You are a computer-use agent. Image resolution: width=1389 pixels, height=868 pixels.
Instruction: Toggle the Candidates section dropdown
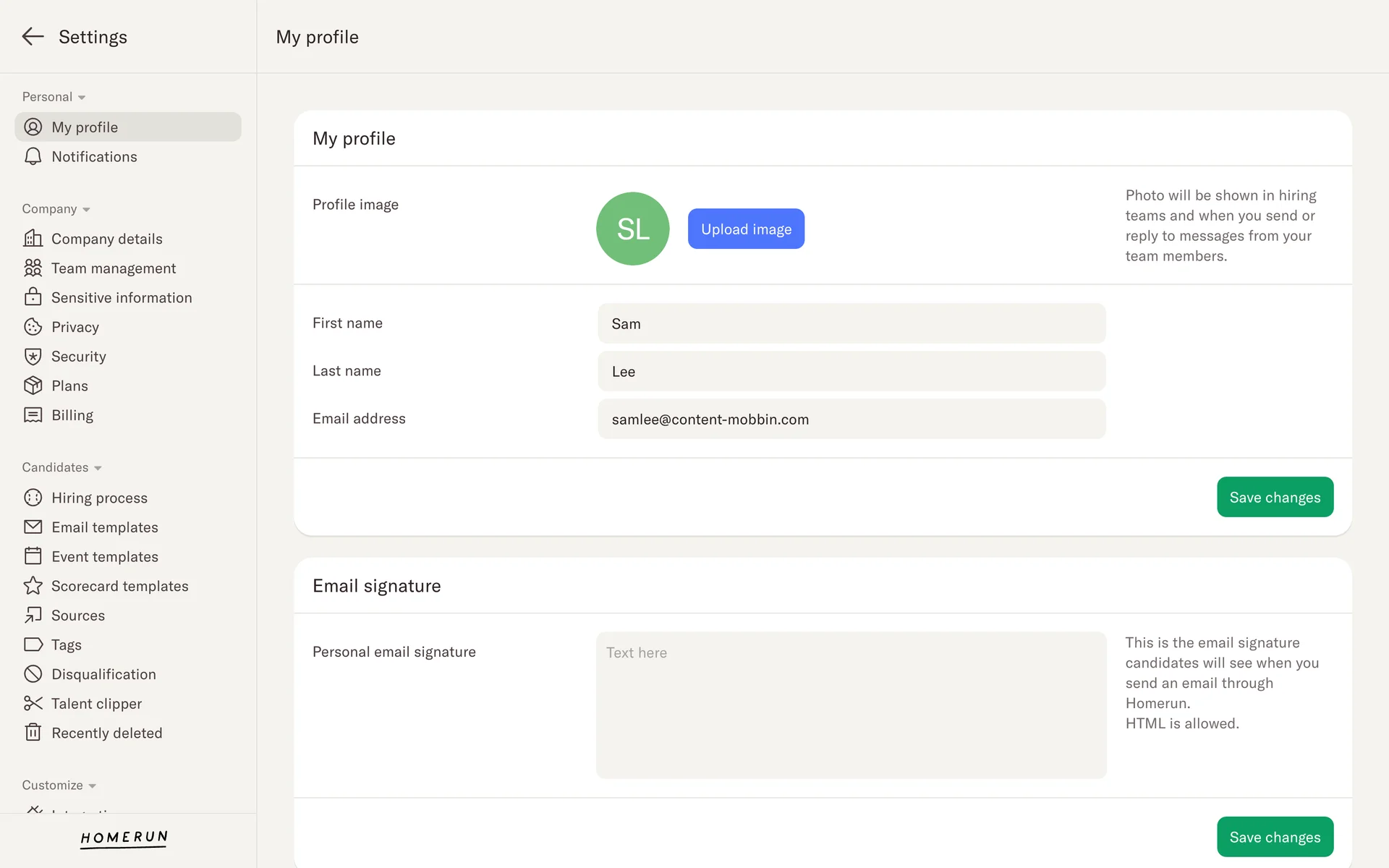click(98, 468)
